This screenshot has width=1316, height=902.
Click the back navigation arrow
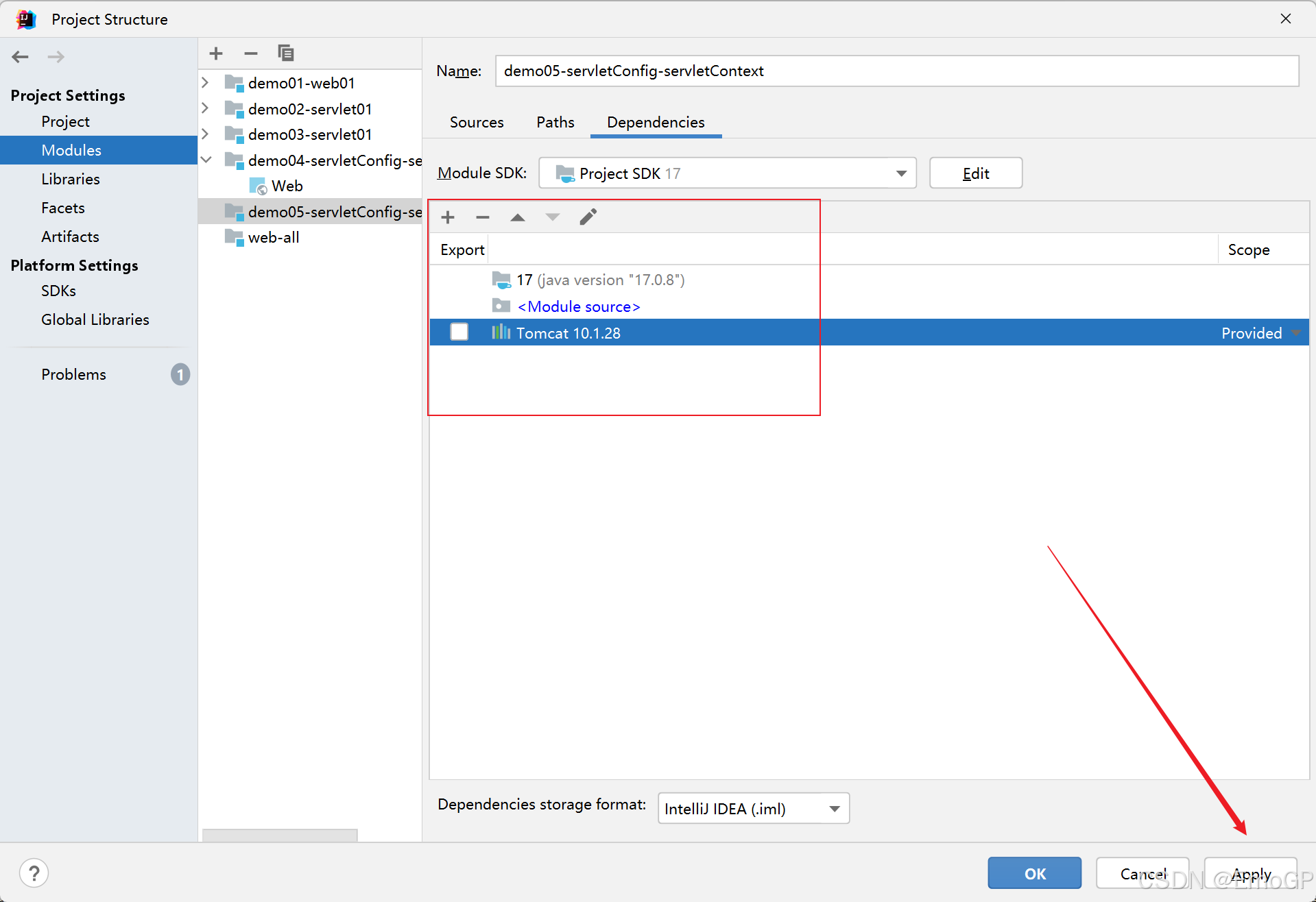(x=20, y=57)
